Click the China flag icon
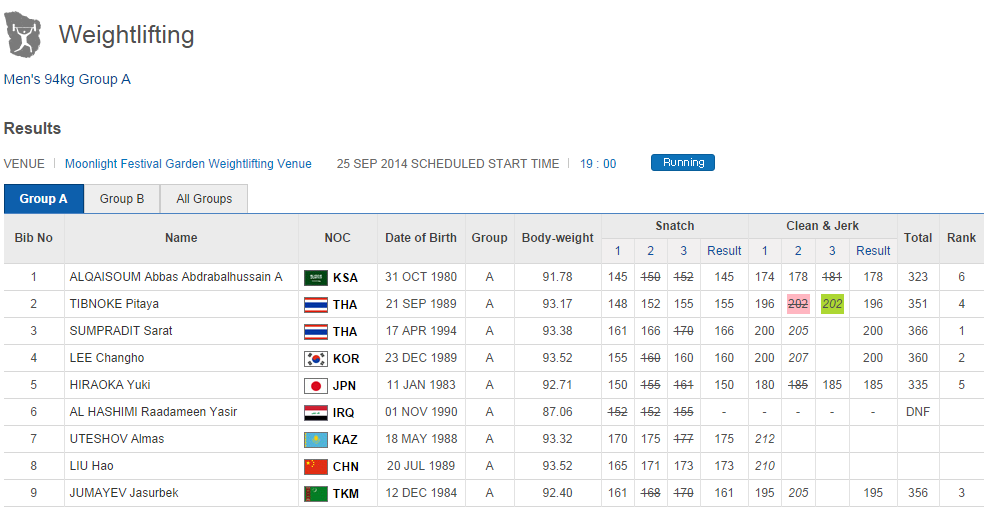The width and height of the screenshot is (1001, 517). click(315, 466)
